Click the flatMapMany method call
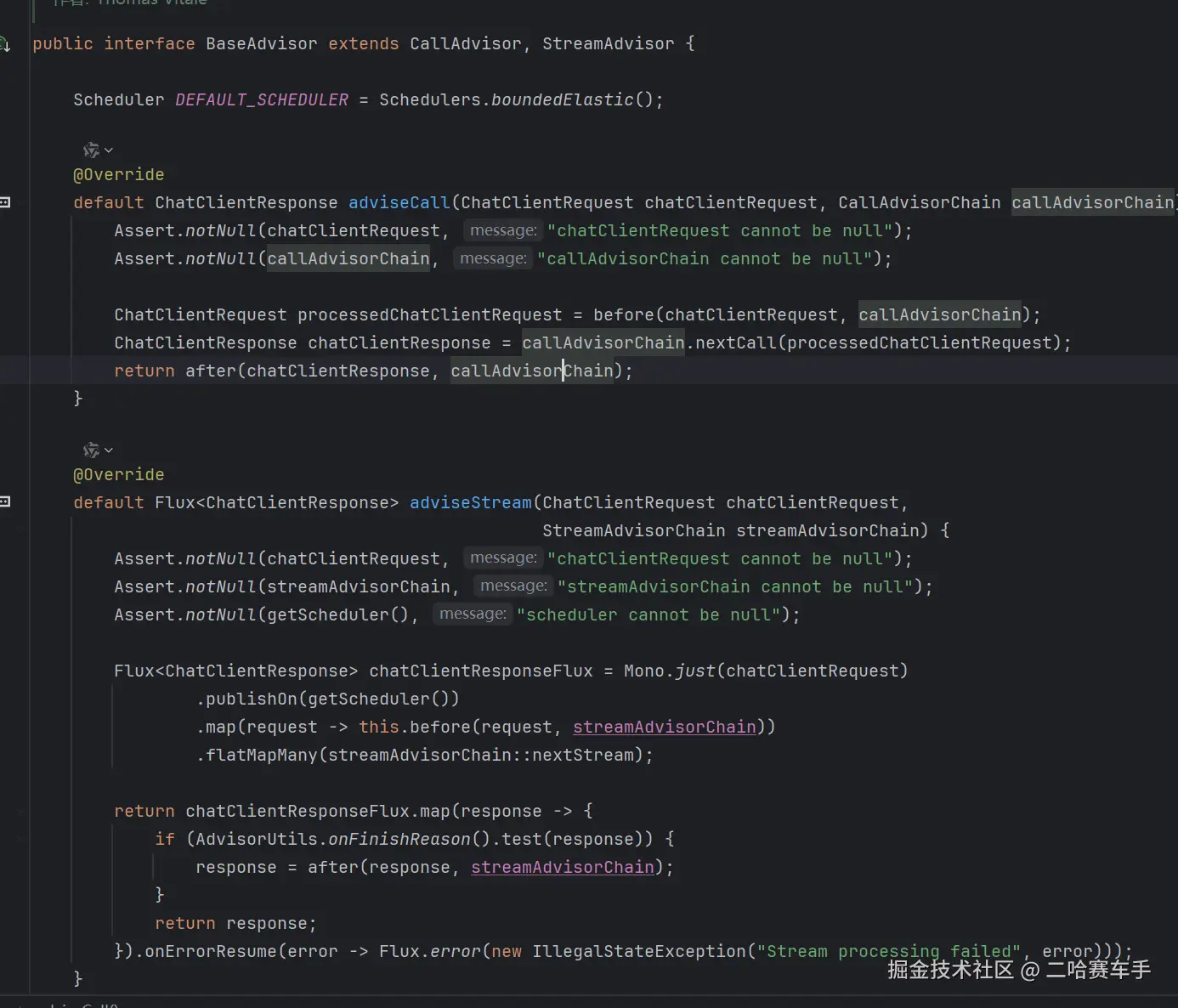Image resolution: width=1178 pixels, height=1008 pixels. coord(262,755)
